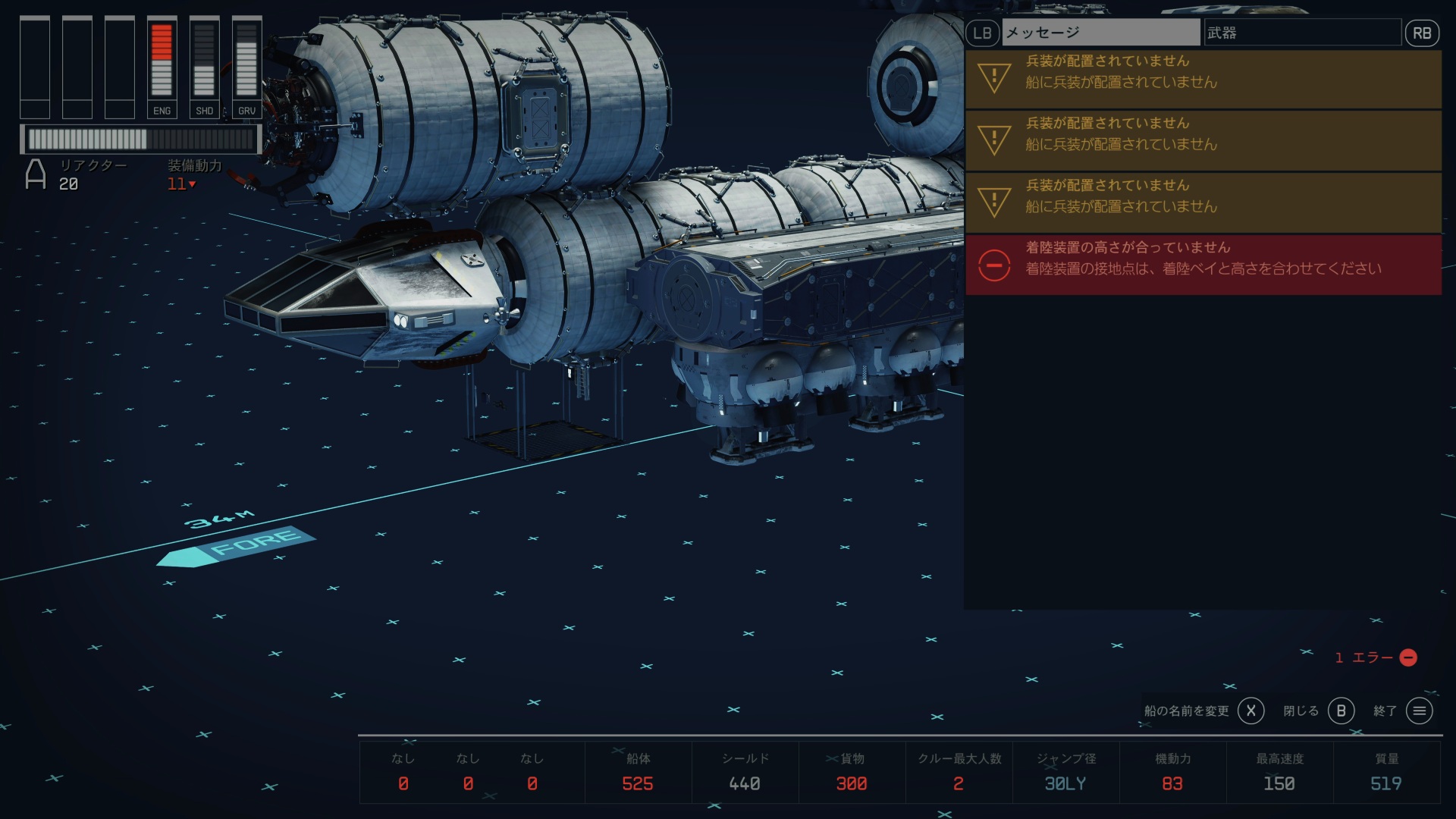
Task: Open the second 兵装が配置されていません warning
Action: (1203, 140)
